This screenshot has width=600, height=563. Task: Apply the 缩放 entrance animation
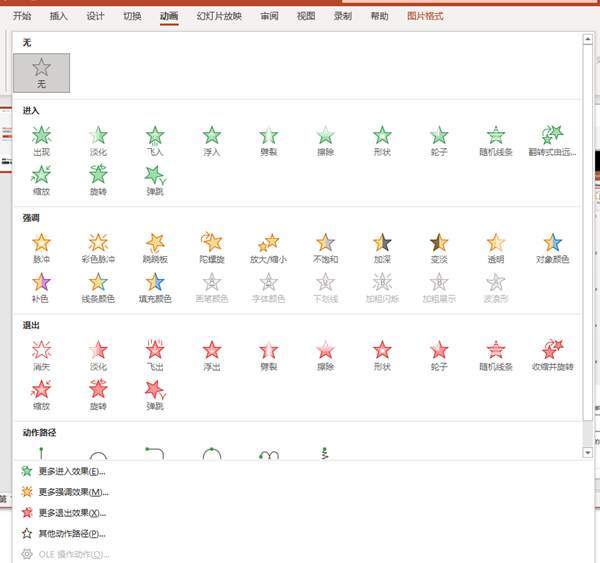tap(41, 180)
